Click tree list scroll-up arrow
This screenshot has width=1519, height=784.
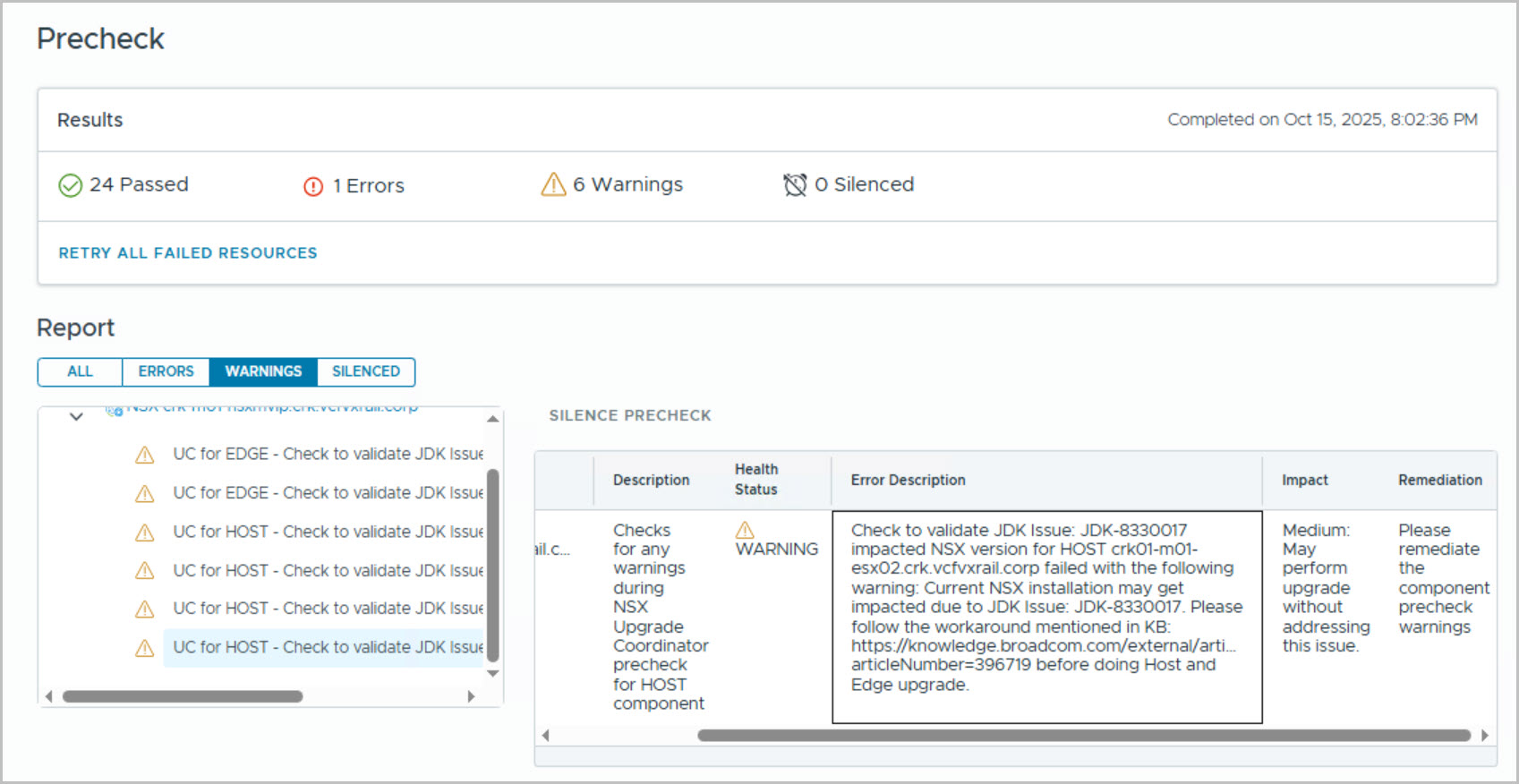(x=492, y=418)
